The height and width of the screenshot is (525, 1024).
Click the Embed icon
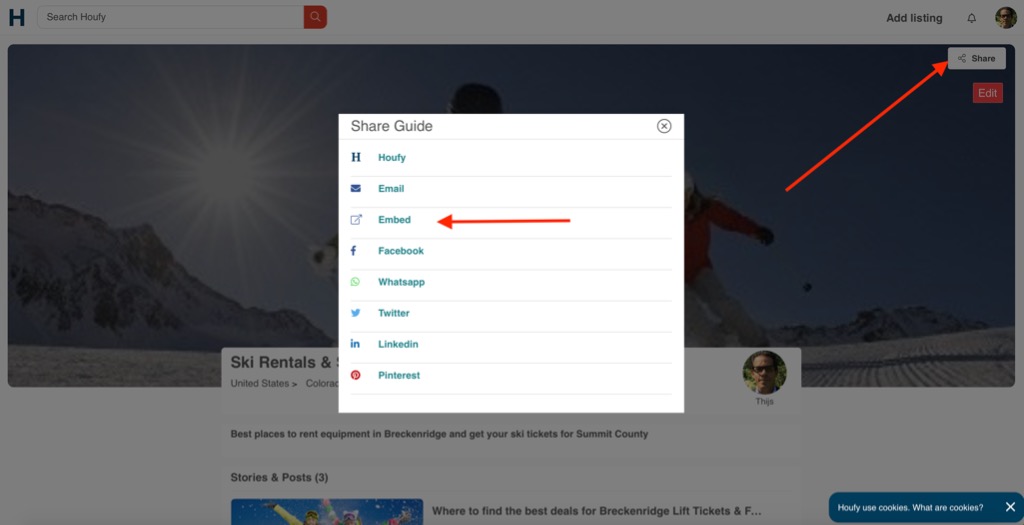(356, 220)
